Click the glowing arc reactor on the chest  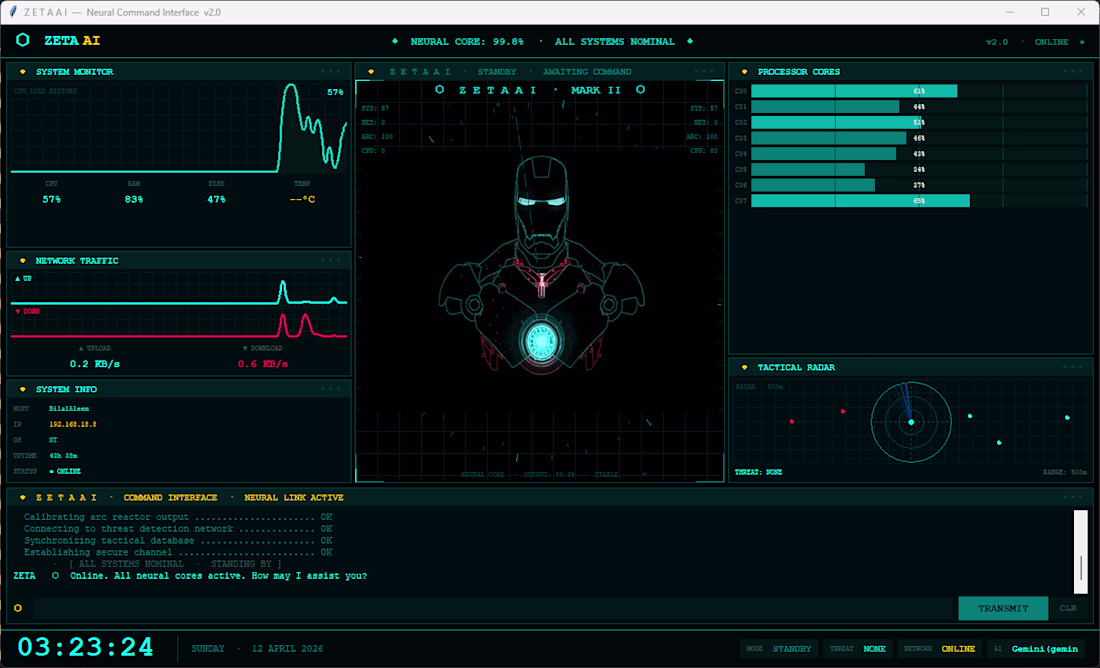point(541,340)
